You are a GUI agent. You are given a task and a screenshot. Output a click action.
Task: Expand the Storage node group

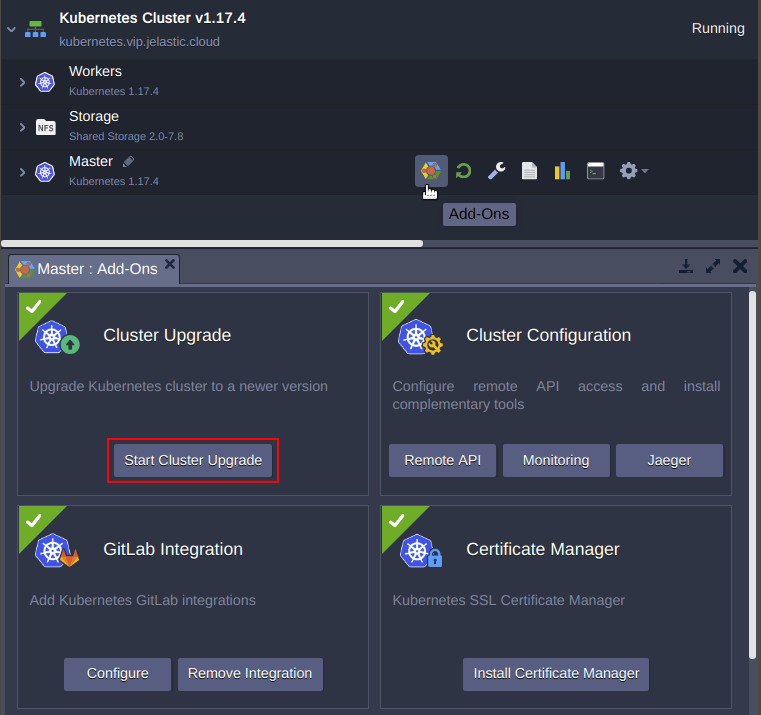click(x=22, y=127)
